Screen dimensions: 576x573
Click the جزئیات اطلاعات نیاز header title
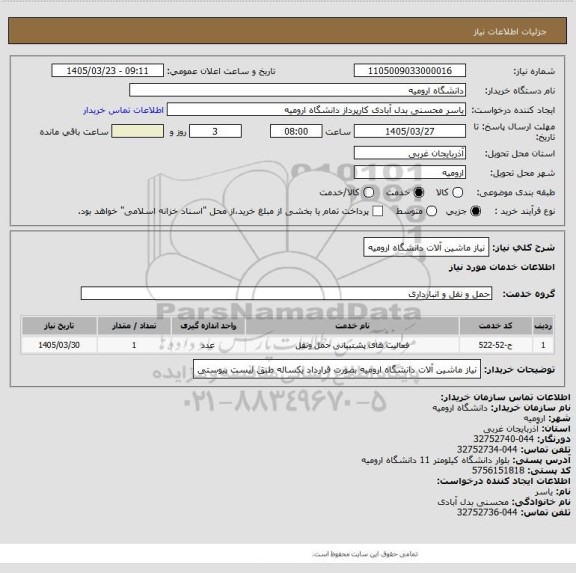coord(510,32)
